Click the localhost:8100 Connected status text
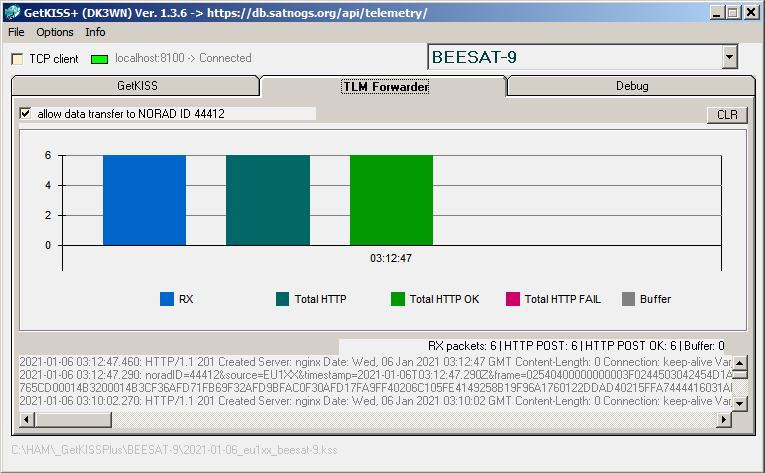This screenshot has height=474, width=765. pyautogui.click(x=183, y=58)
